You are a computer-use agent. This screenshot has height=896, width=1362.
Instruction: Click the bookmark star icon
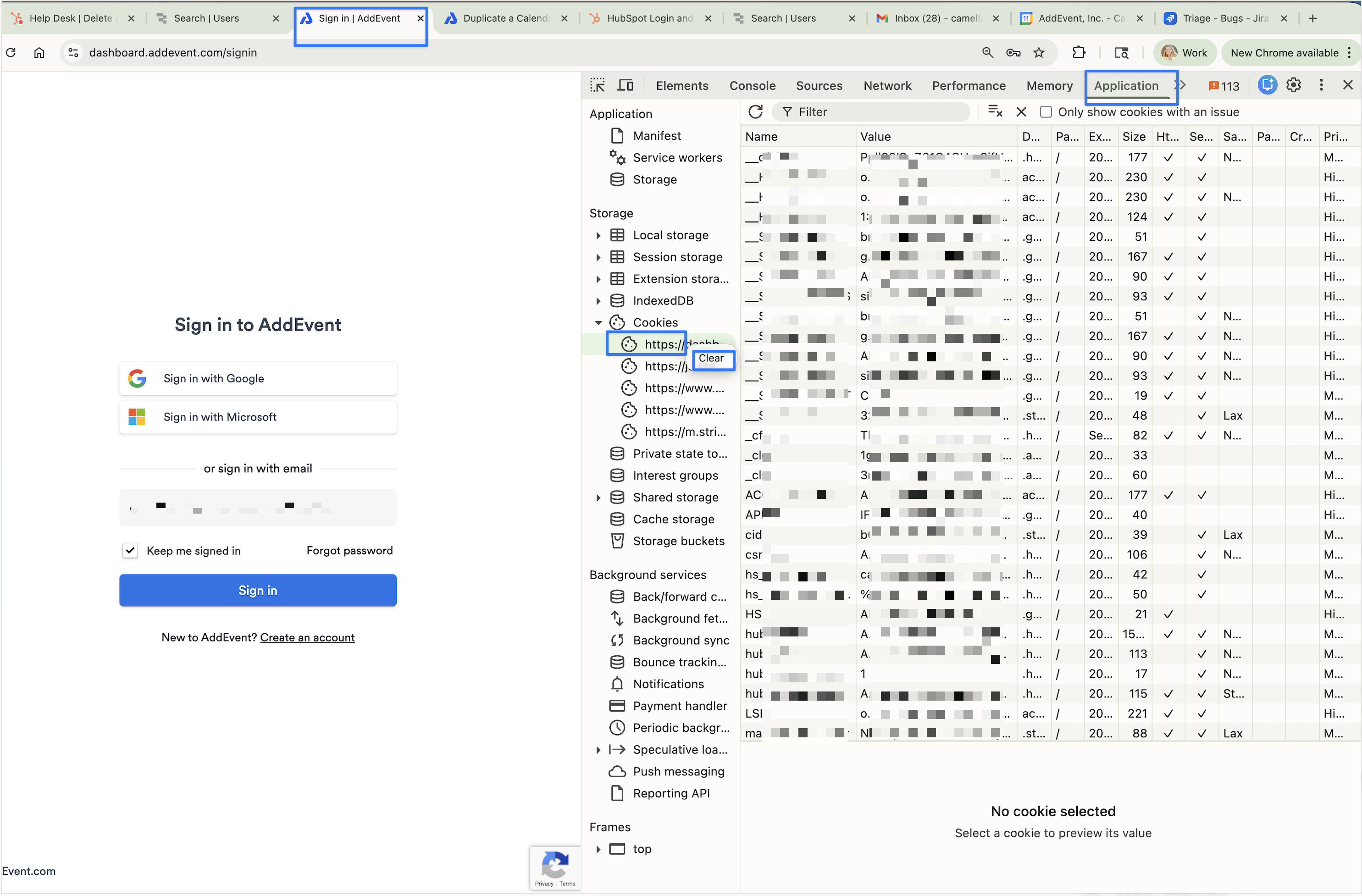(1039, 53)
